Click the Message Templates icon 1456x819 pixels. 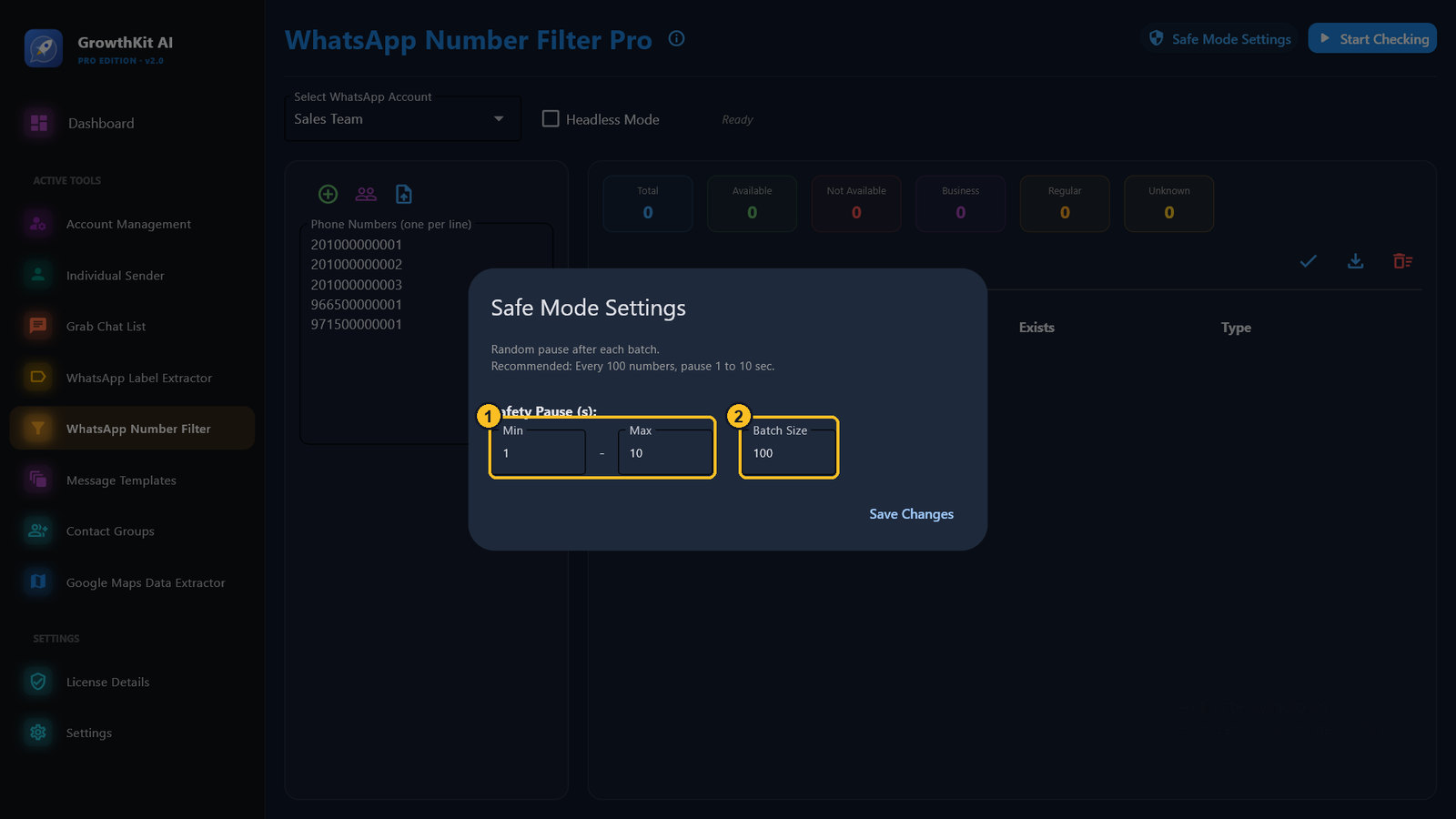click(x=38, y=480)
